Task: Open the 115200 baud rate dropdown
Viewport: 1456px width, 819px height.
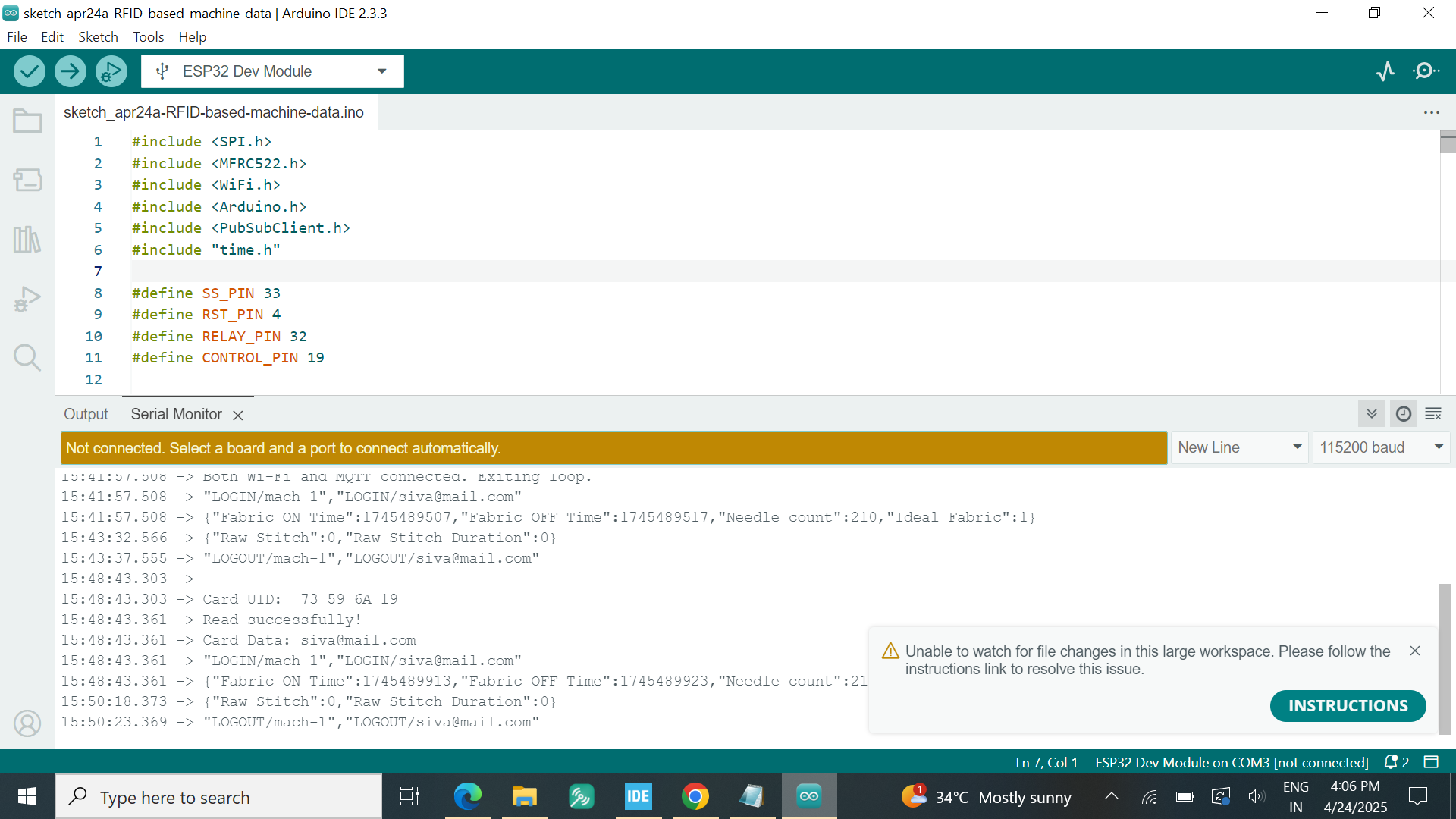Action: click(1381, 448)
